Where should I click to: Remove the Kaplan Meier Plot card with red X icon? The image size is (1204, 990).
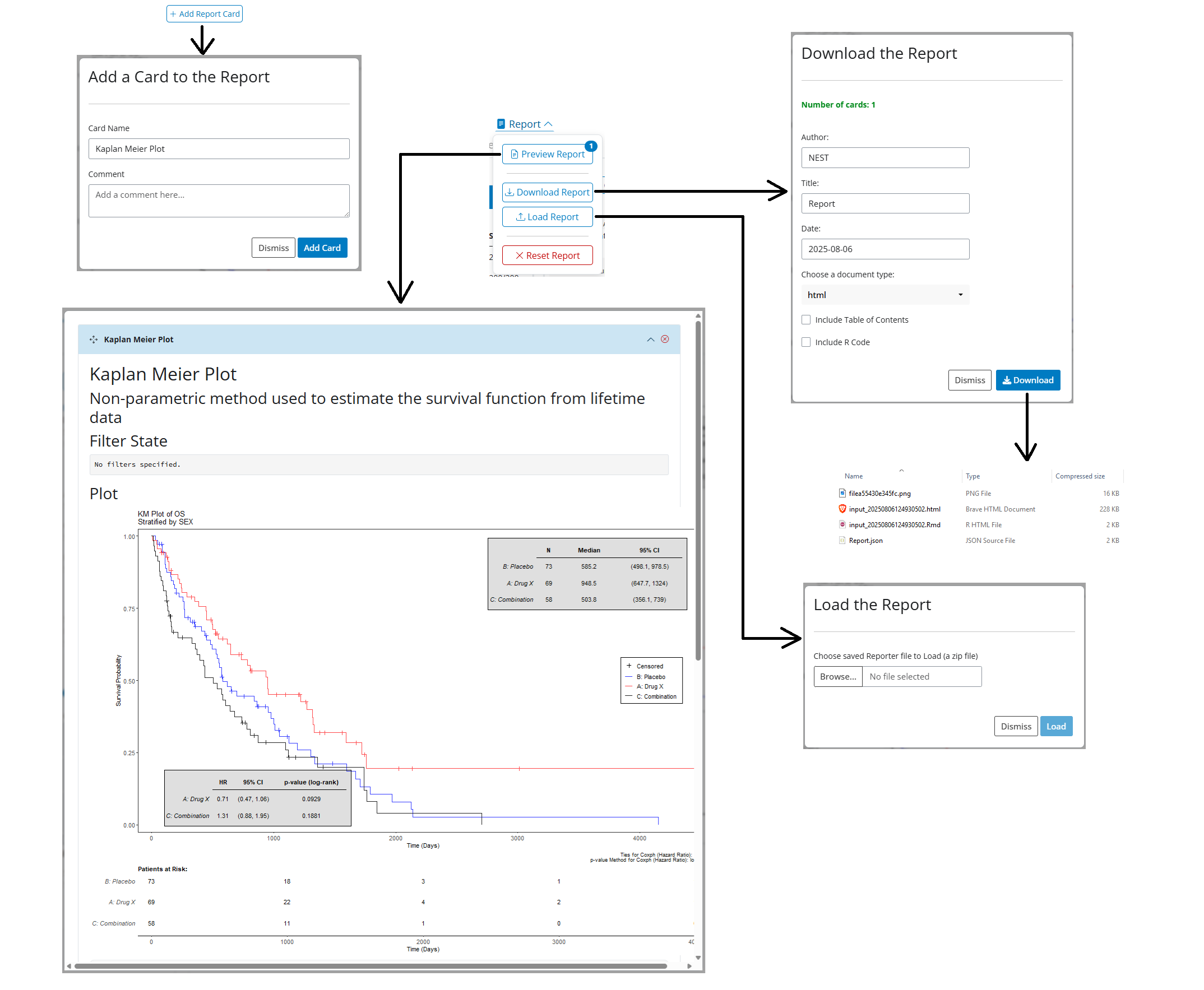click(665, 340)
